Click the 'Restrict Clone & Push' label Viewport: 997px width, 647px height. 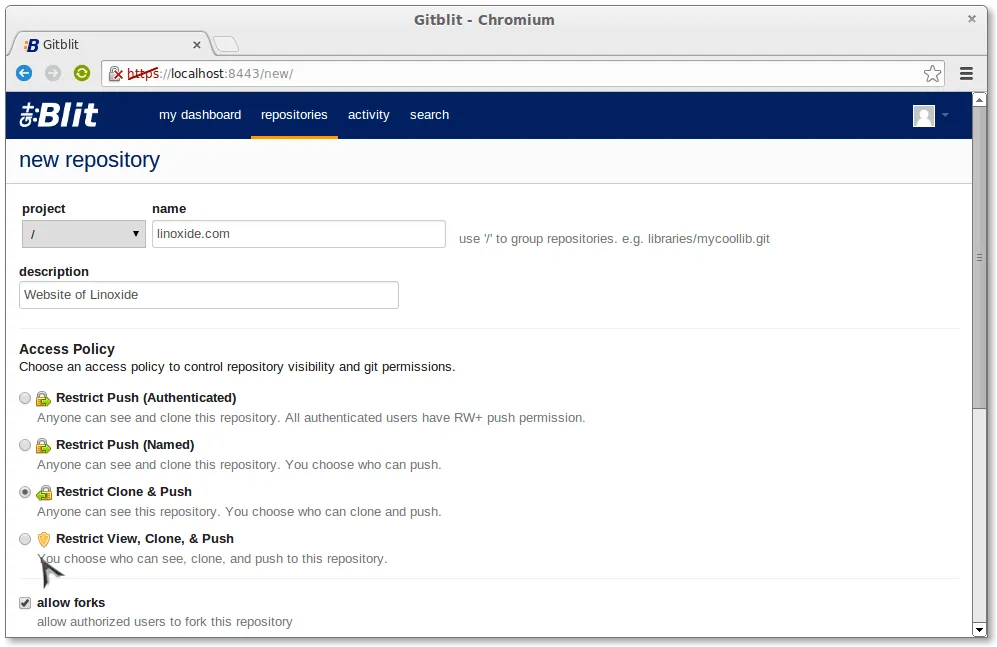coord(124,492)
